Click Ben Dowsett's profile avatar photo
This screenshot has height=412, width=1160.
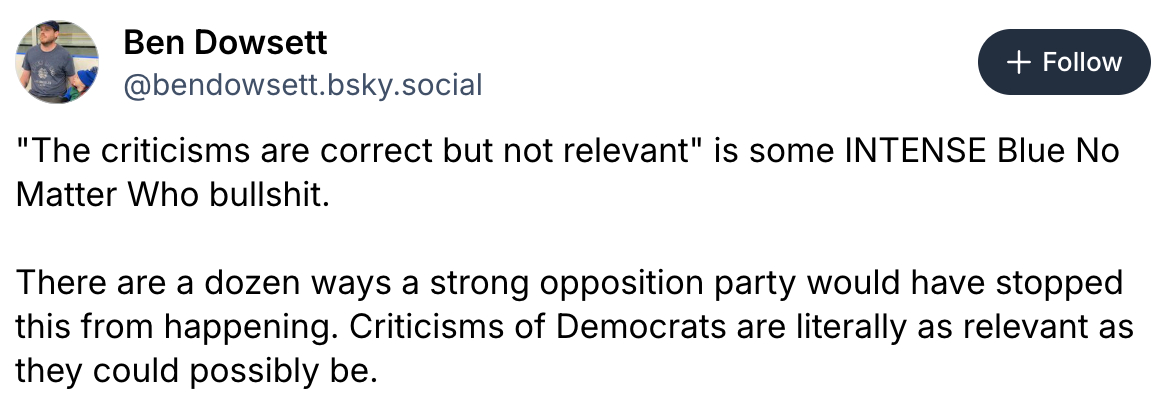[57, 62]
